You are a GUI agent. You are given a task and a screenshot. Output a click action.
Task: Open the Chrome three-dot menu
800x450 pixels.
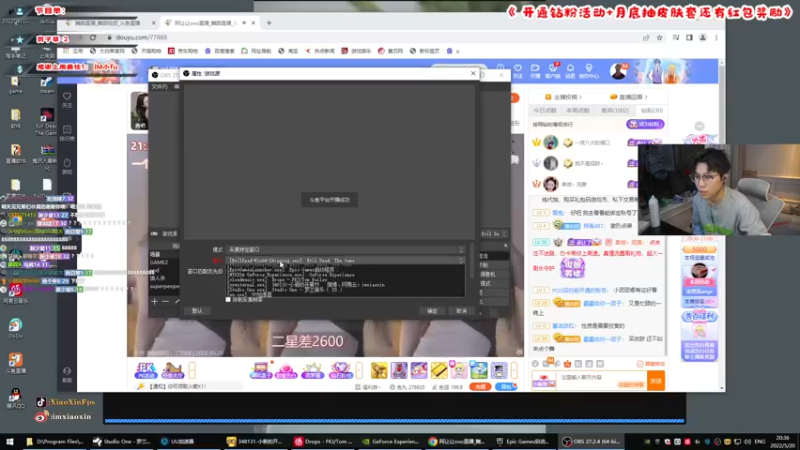click(x=716, y=37)
